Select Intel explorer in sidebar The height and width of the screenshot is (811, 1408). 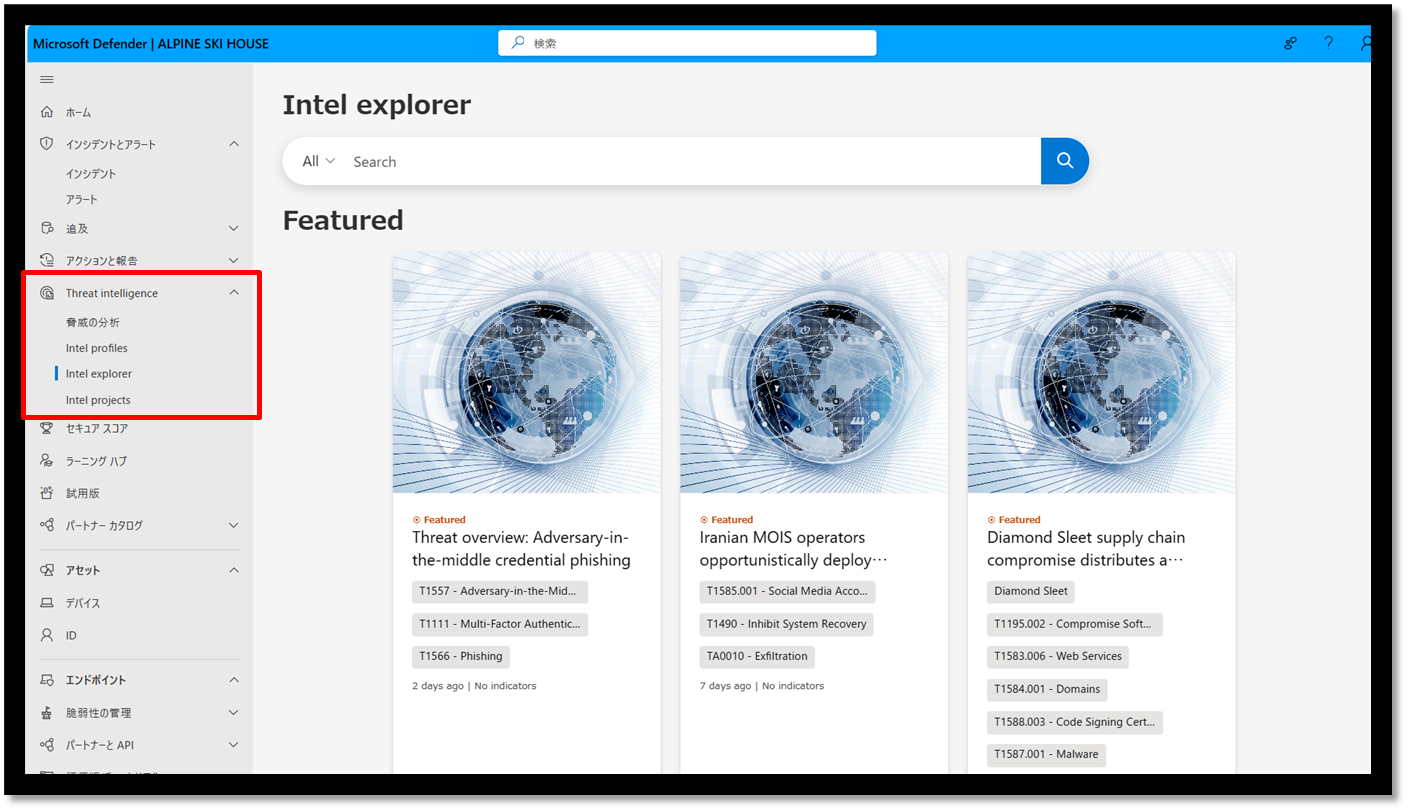[99, 374]
